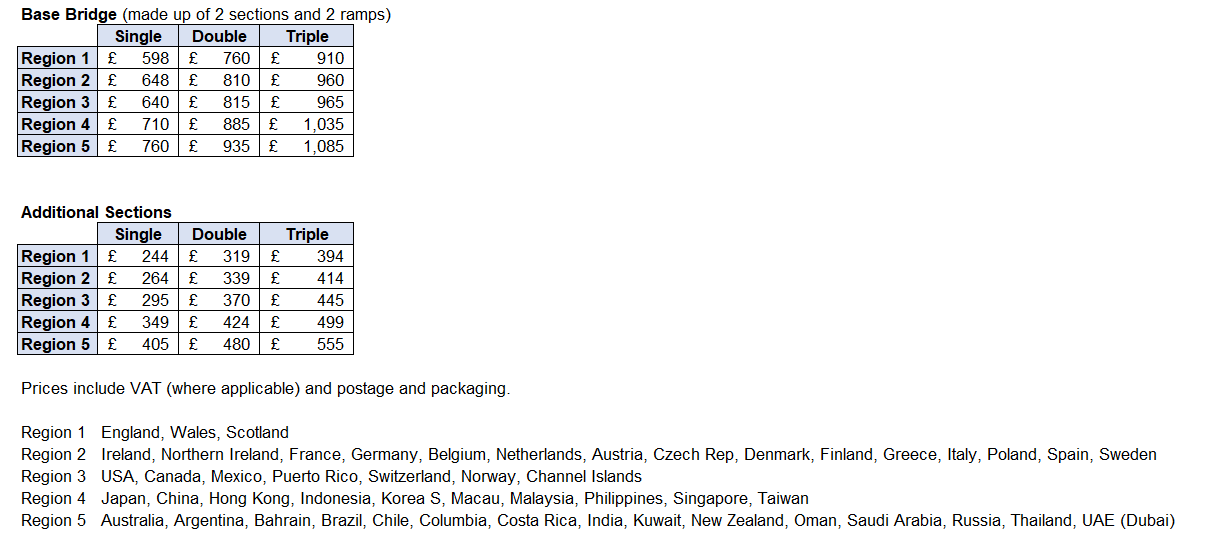Select Region 3 row label in Base Bridge table
Image resolution: width=1207 pixels, height=550 pixels.
click(x=56, y=102)
